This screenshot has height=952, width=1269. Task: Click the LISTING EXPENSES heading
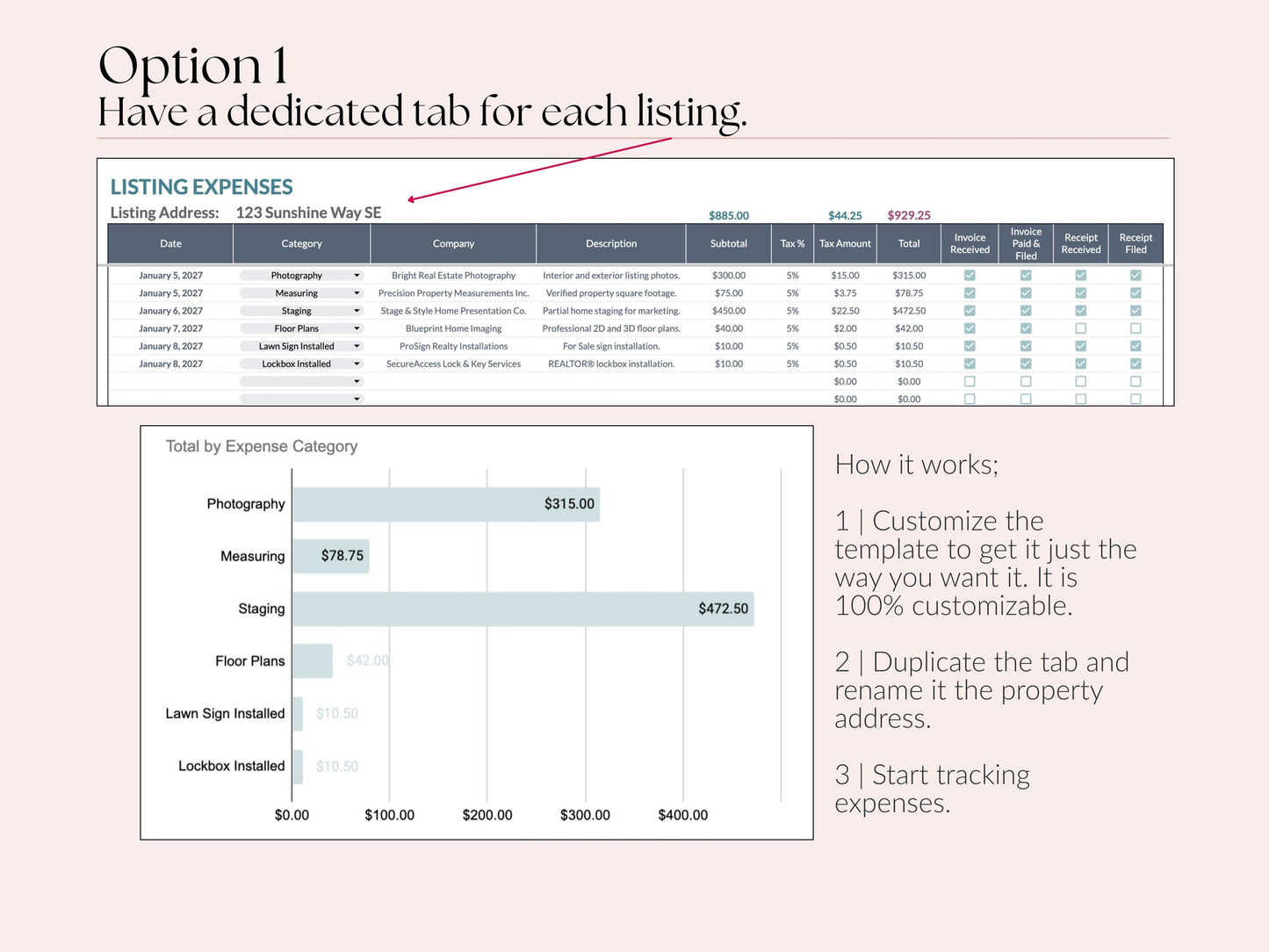tap(201, 187)
